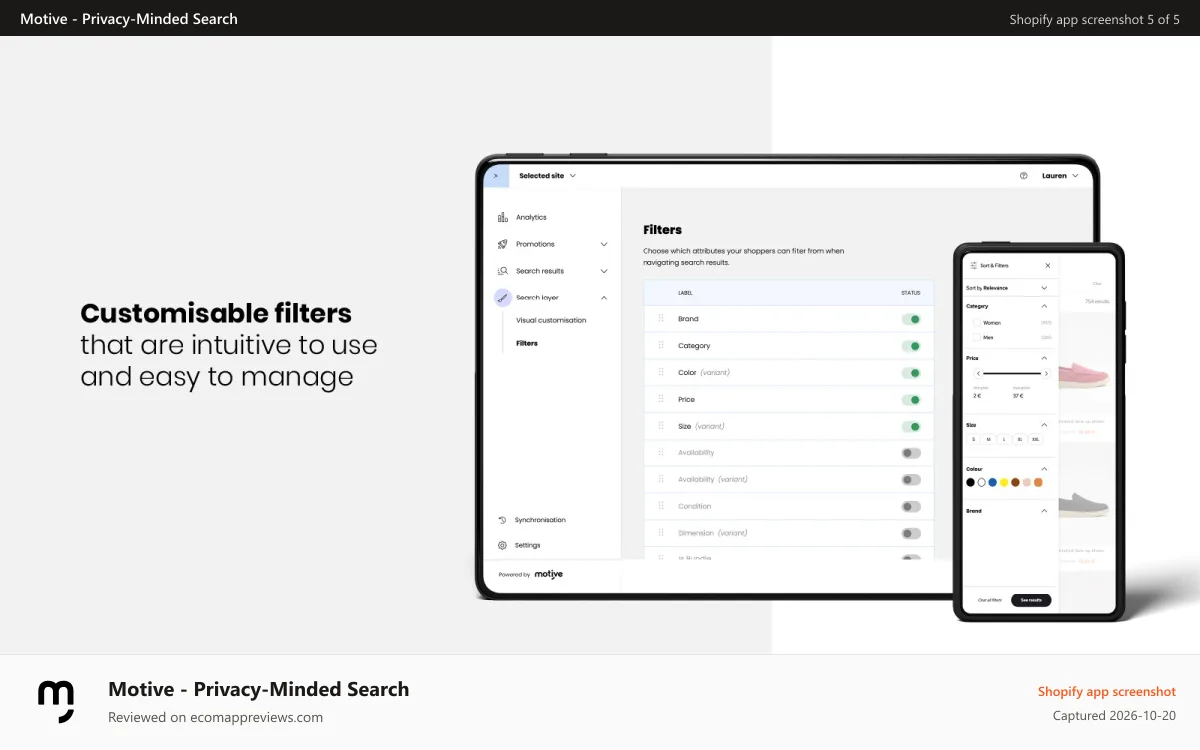Image resolution: width=1200 pixels, height=750 pixels.
Task: Click the See results button
Action: pyautogui.click(x=1031, y=600)
